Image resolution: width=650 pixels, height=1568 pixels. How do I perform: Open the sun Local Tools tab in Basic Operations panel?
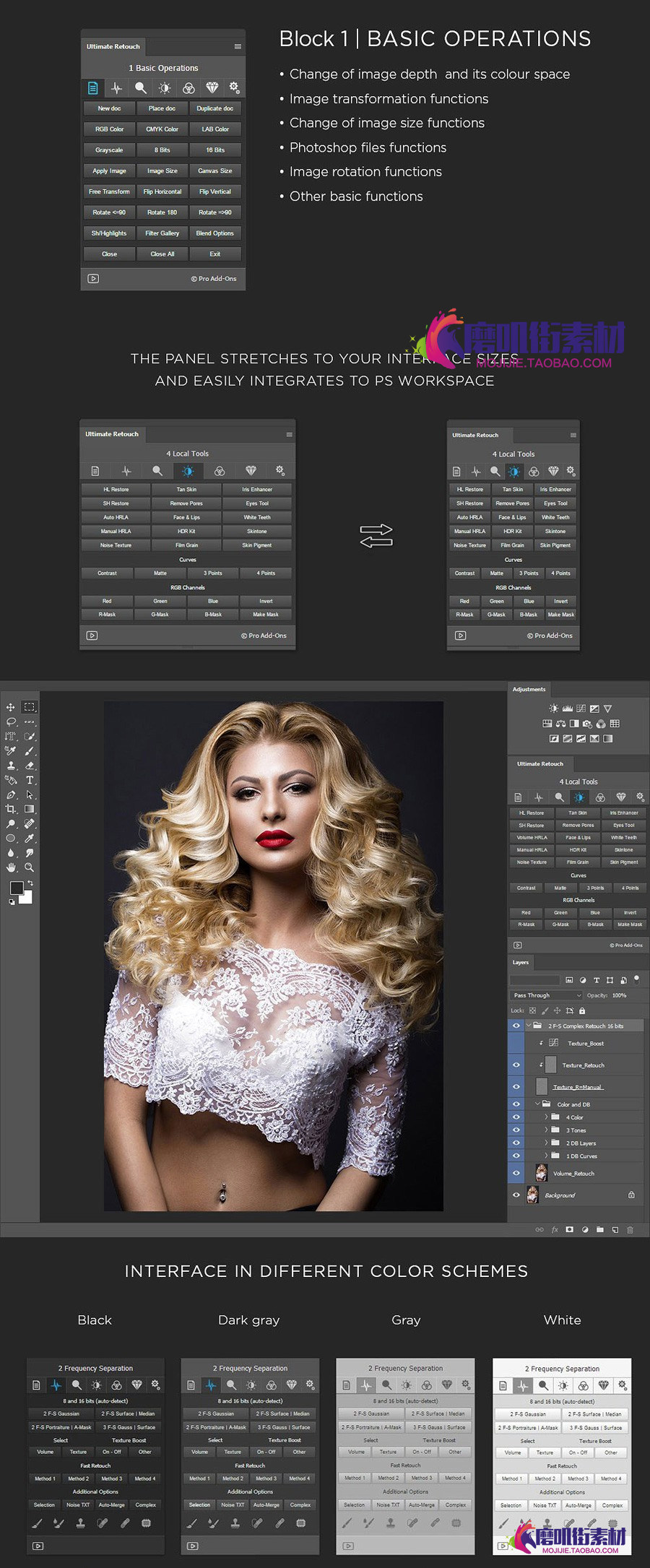pos(165,87)
